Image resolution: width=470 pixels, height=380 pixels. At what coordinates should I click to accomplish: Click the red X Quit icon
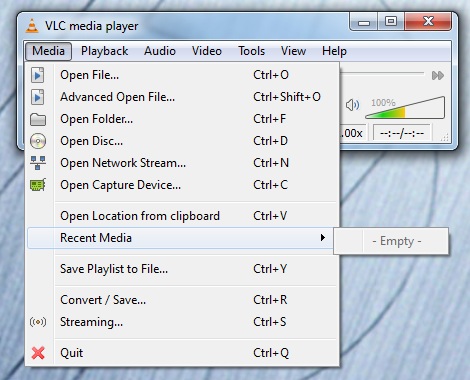tap(38, 353)
